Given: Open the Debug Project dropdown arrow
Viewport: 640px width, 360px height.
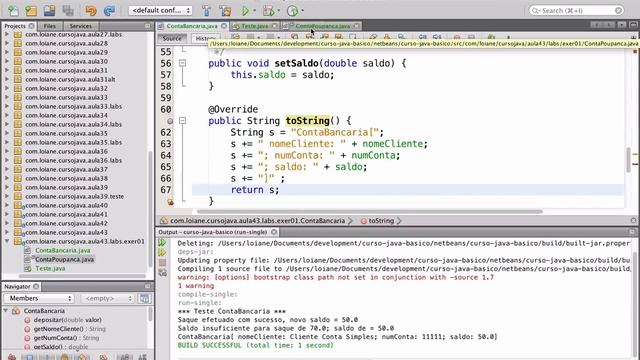Looking at the screenshot, I should pyautogui.click(x=278, y=11).
